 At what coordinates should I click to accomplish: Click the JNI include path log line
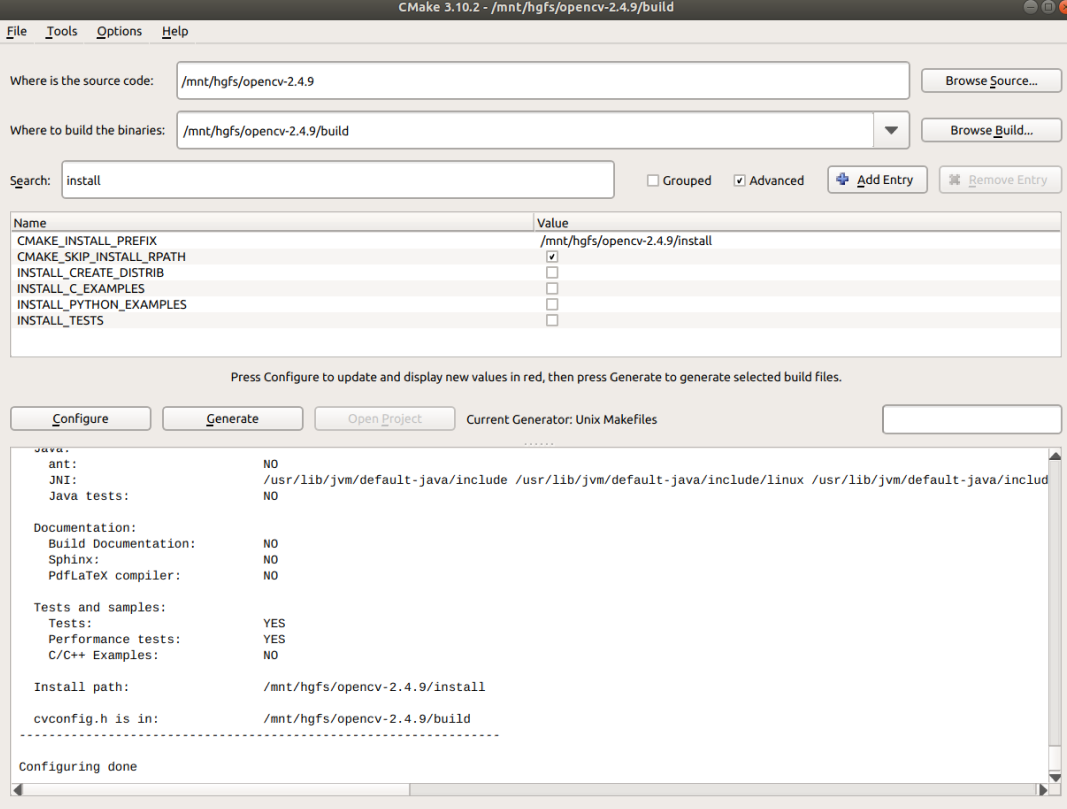[x=548, y=480]
